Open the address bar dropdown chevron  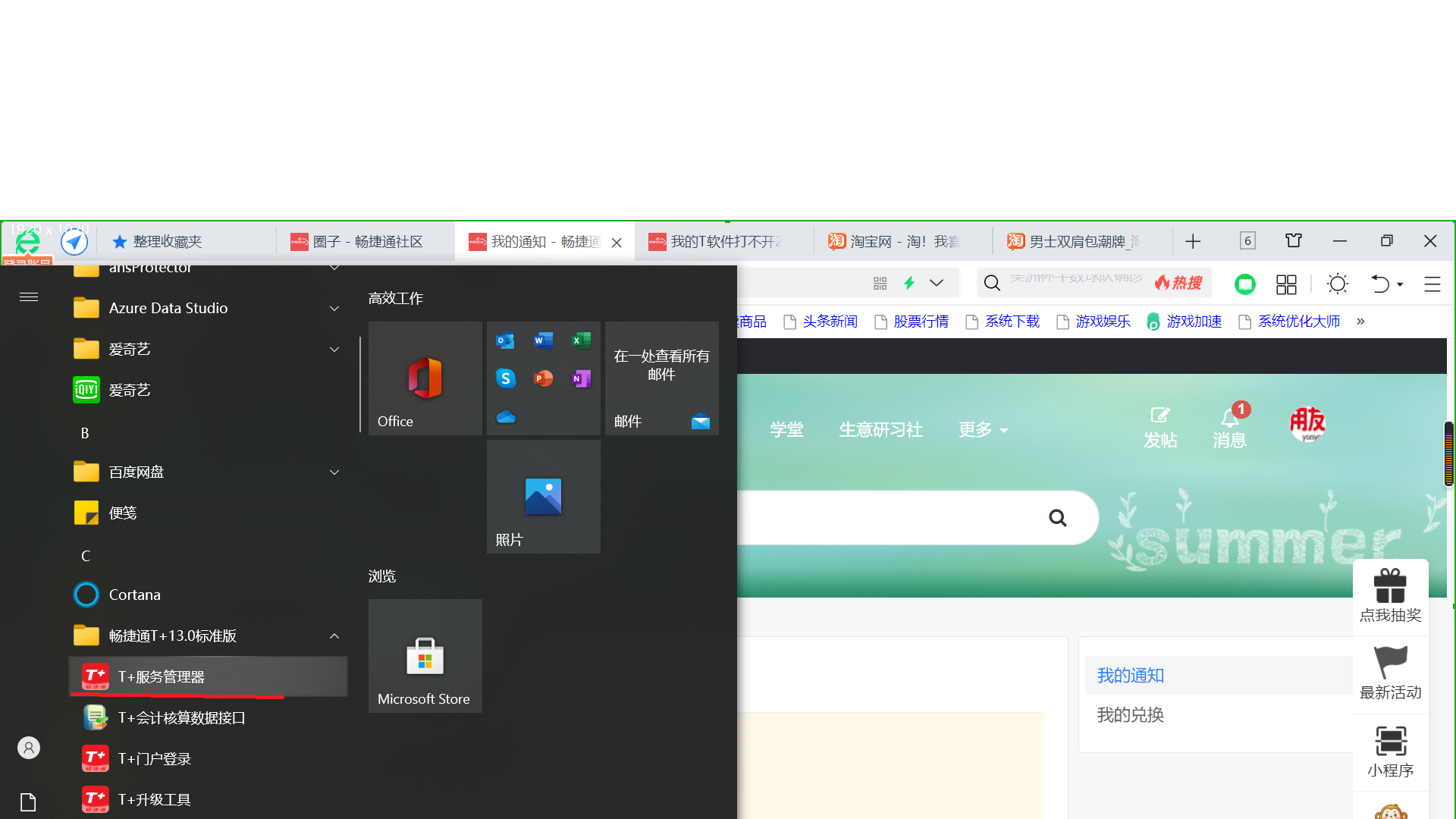point(937,284)
